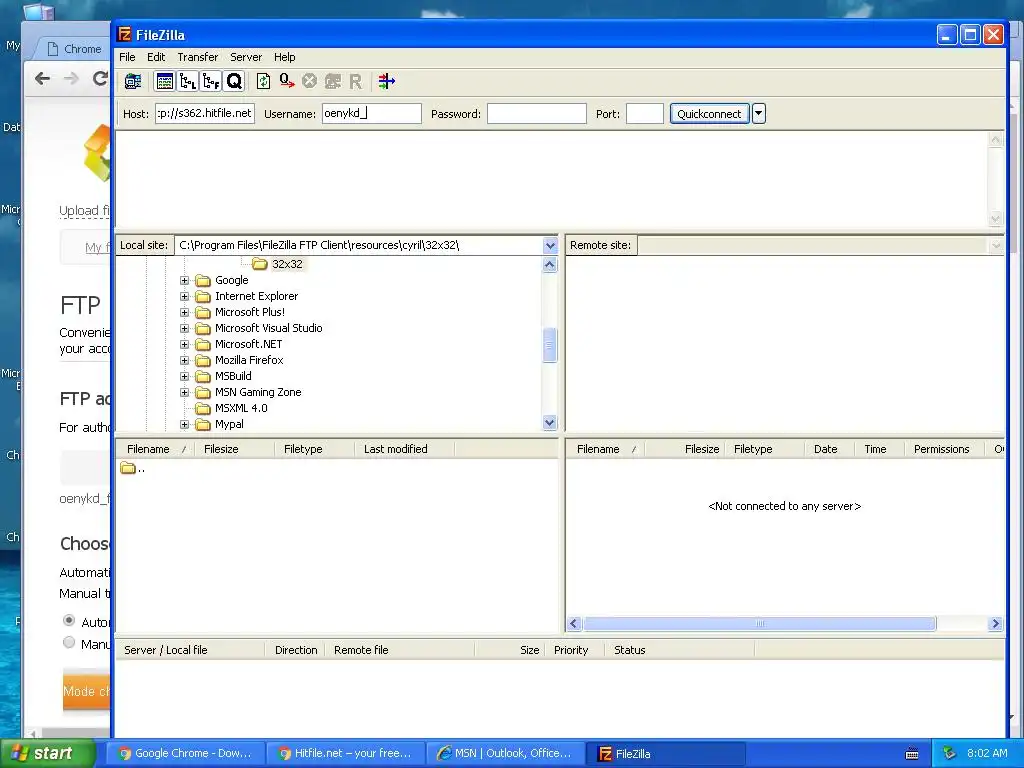This screenshot has height=768, width=1024.
Task: Click the Port input field
Action: tap(645, 114)
